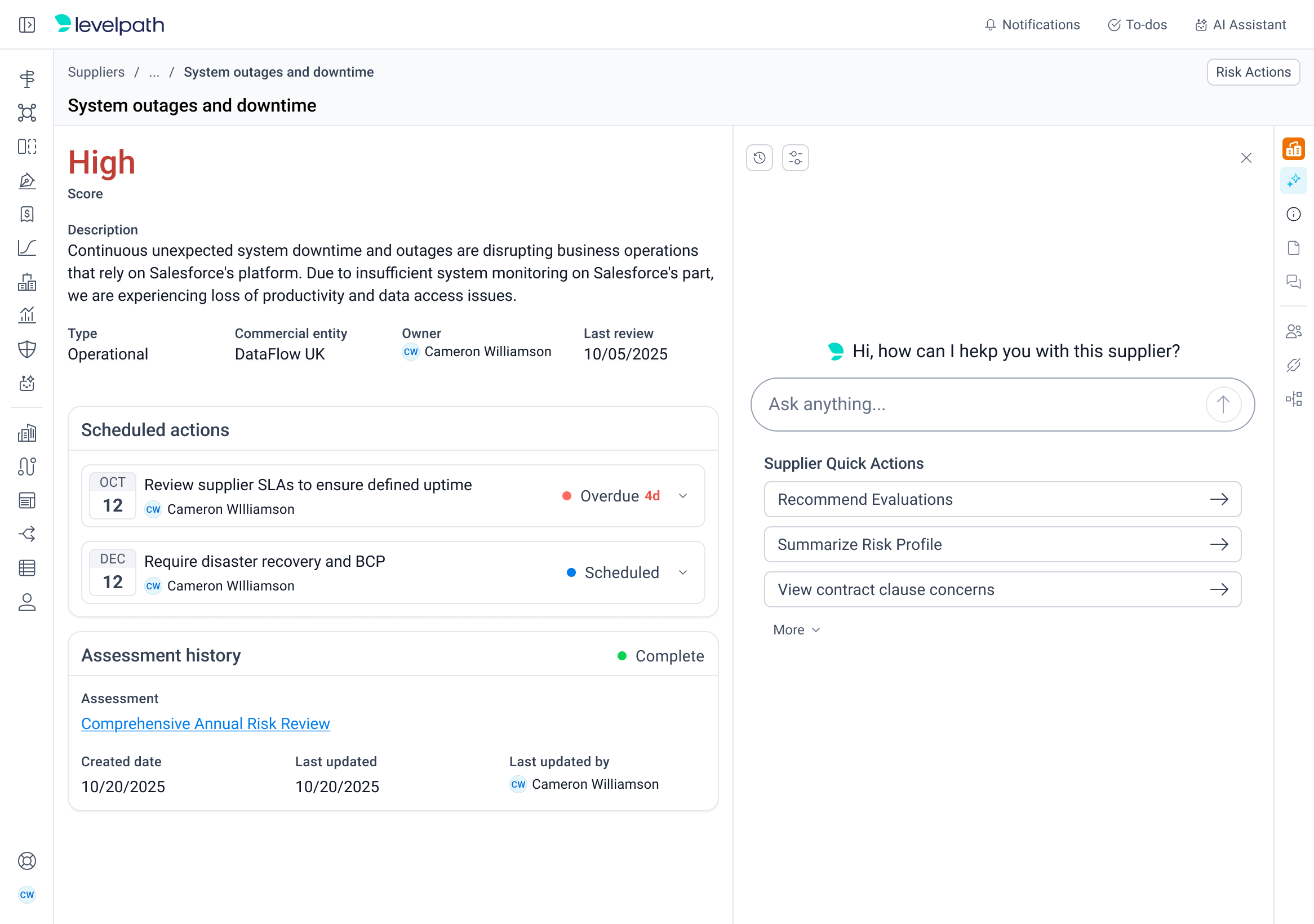Open the contacts people icon
This screenshot has height=924, width=1314.
(x=1293, y=331)
